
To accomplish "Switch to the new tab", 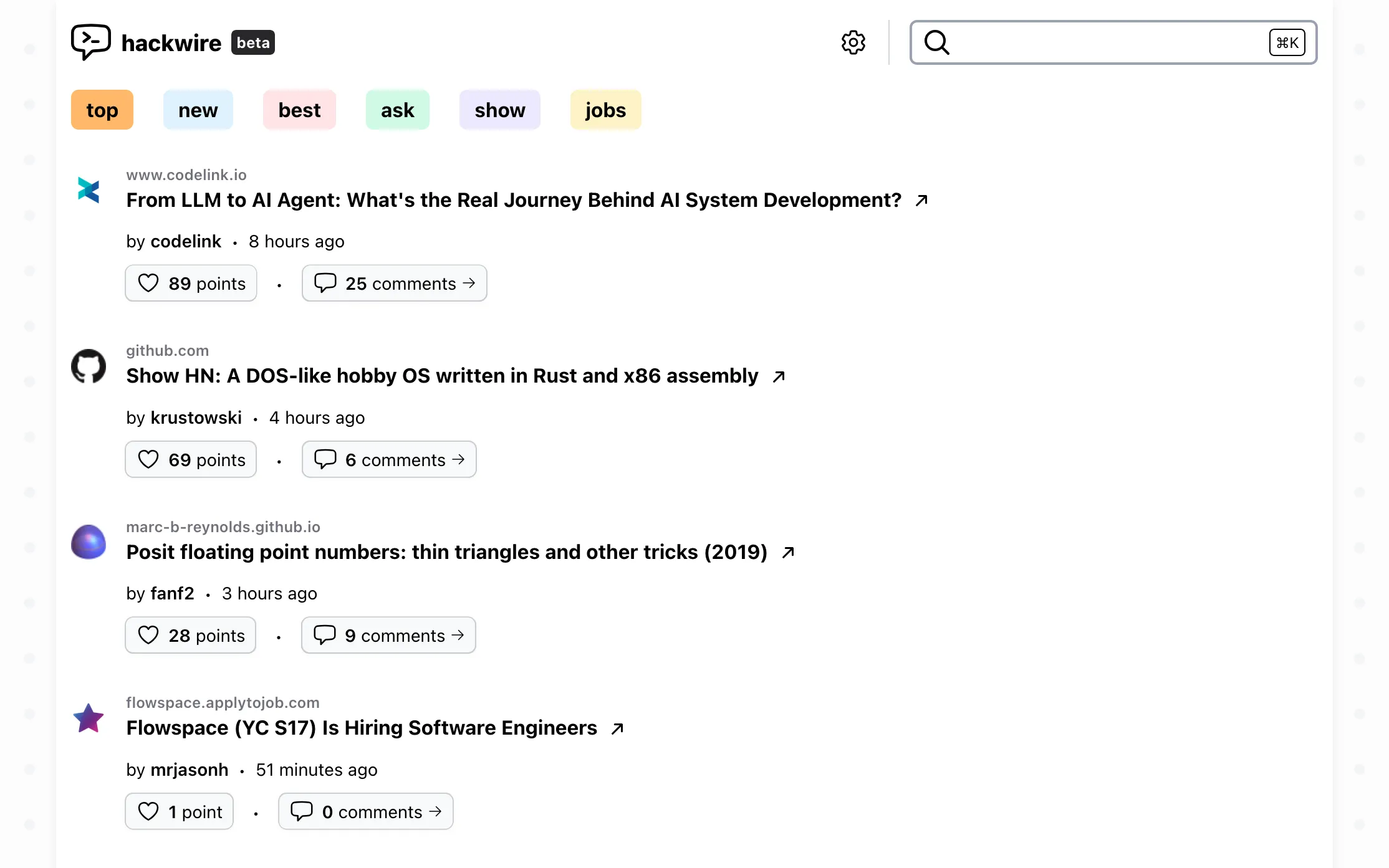I will tap(198, 110).
